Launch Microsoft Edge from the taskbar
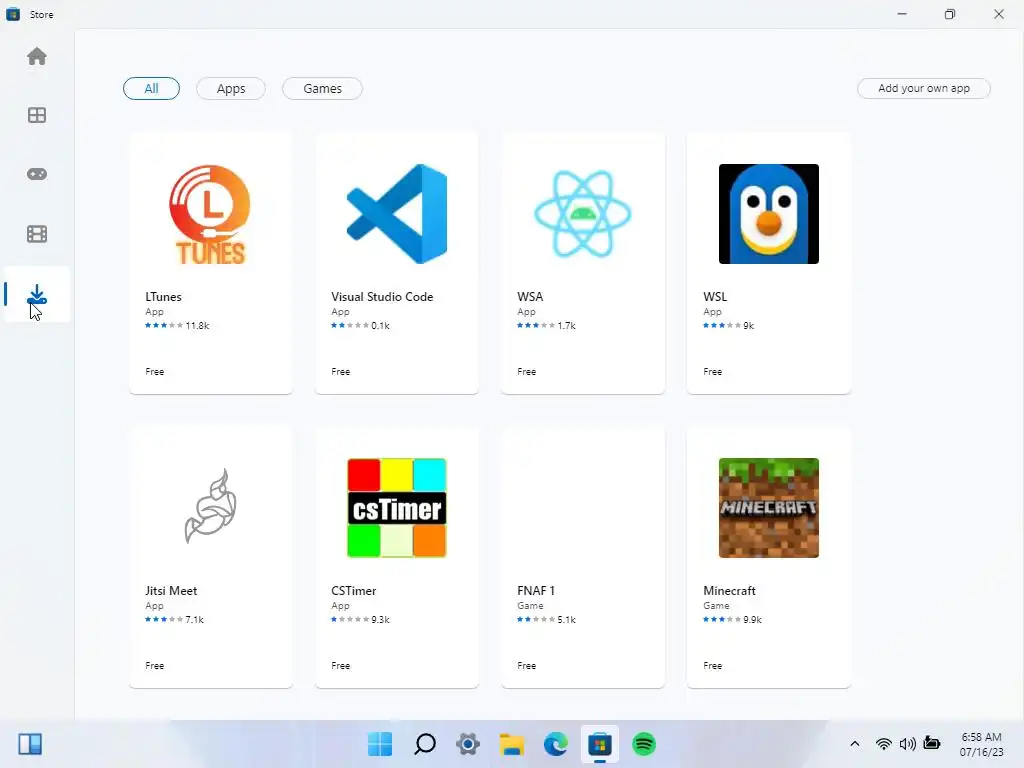Image resolution: width=1024 pixels, height=768 pixels. (x=556, y=744)
